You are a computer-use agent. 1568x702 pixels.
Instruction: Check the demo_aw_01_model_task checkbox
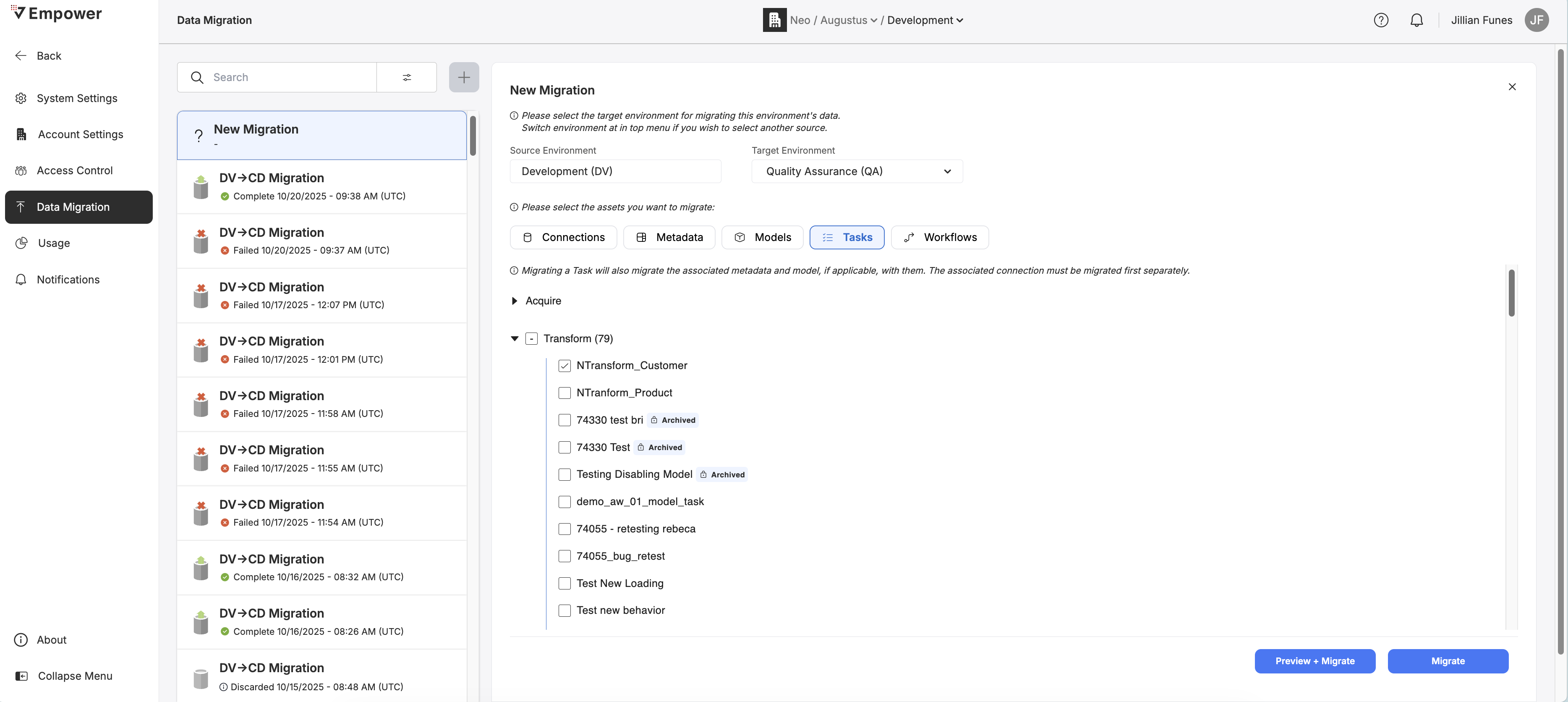coord(564,502)
